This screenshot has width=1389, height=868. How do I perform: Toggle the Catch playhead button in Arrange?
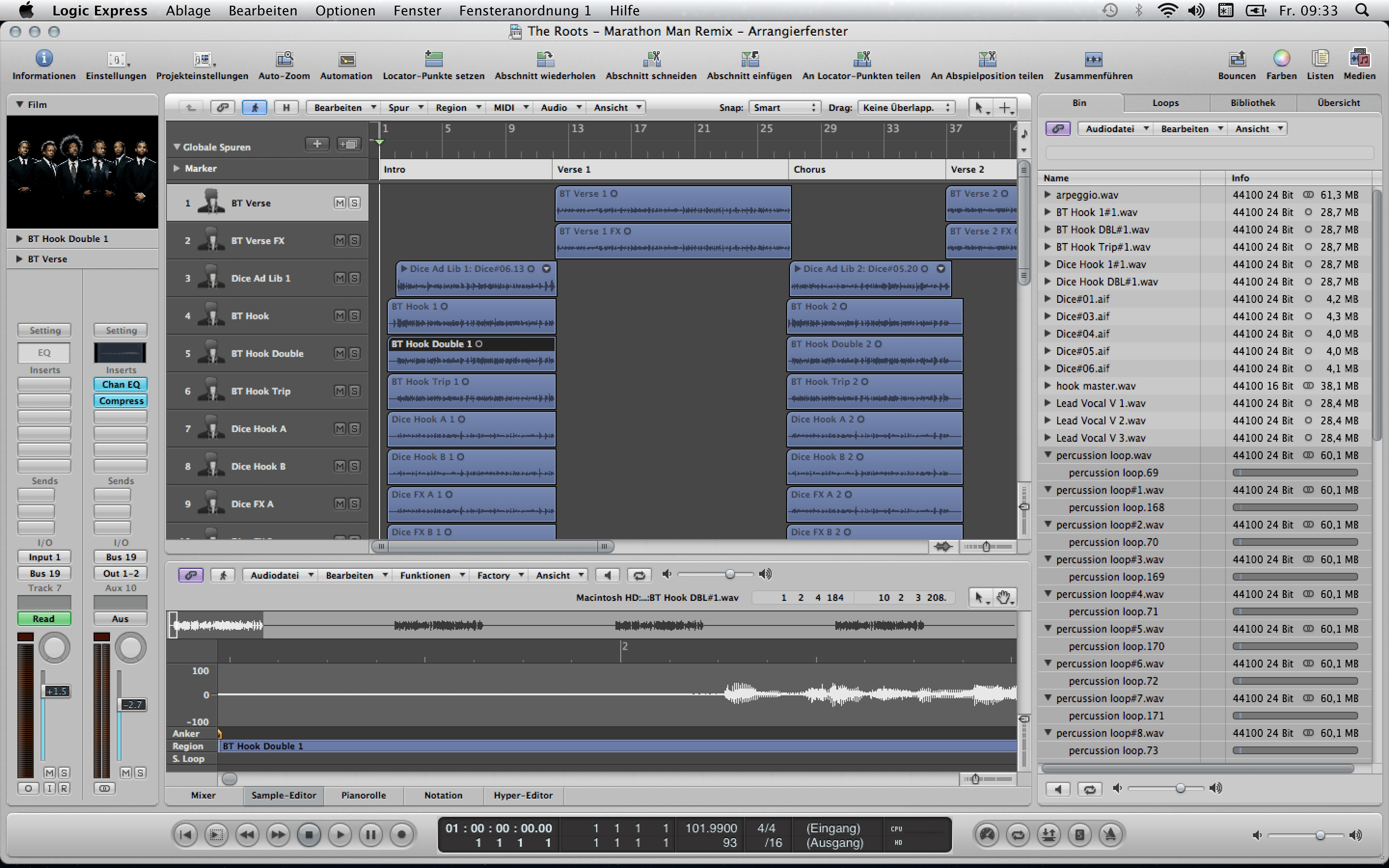click(x=254, y=108)
